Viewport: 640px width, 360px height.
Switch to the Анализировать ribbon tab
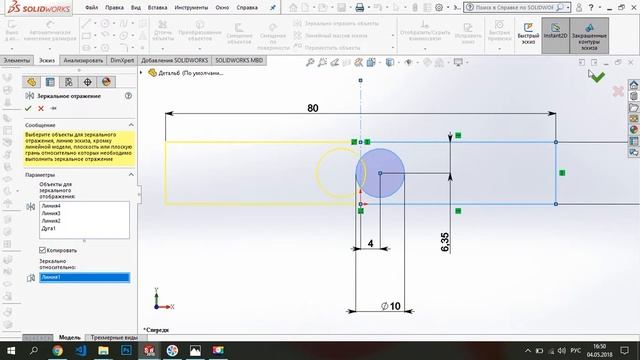pos(83,60)
